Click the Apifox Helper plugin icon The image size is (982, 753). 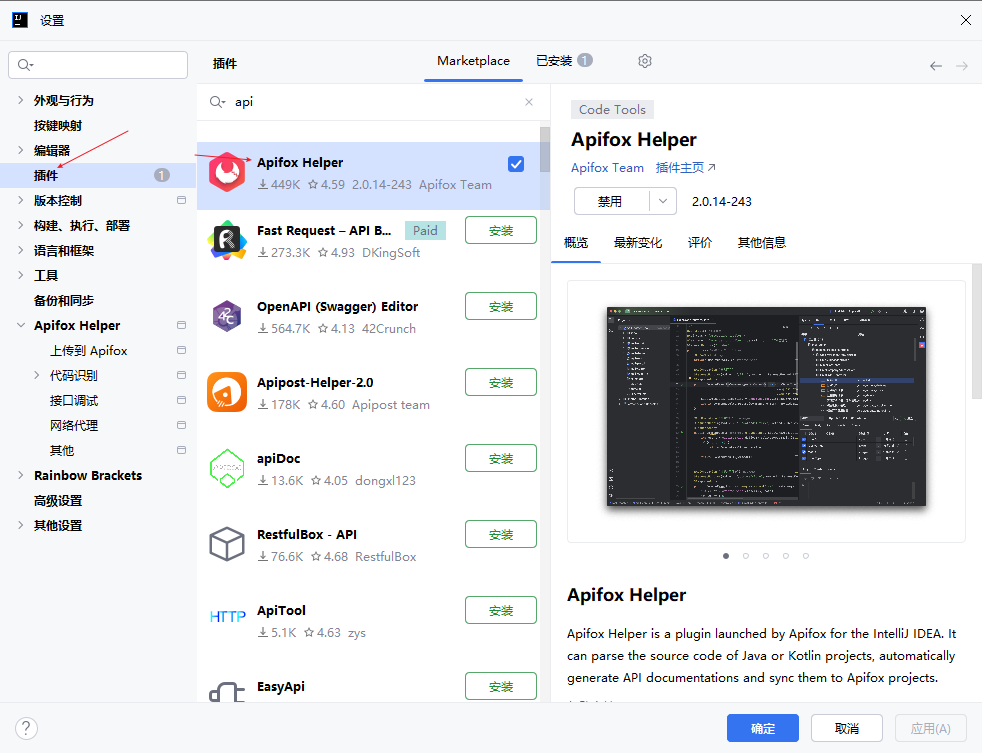(x=227, y=172)
